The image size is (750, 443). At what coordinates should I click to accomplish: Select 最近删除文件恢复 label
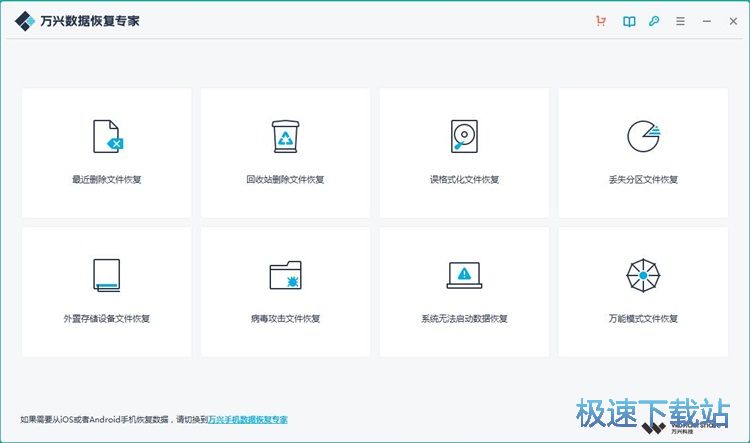coord(107,179)
